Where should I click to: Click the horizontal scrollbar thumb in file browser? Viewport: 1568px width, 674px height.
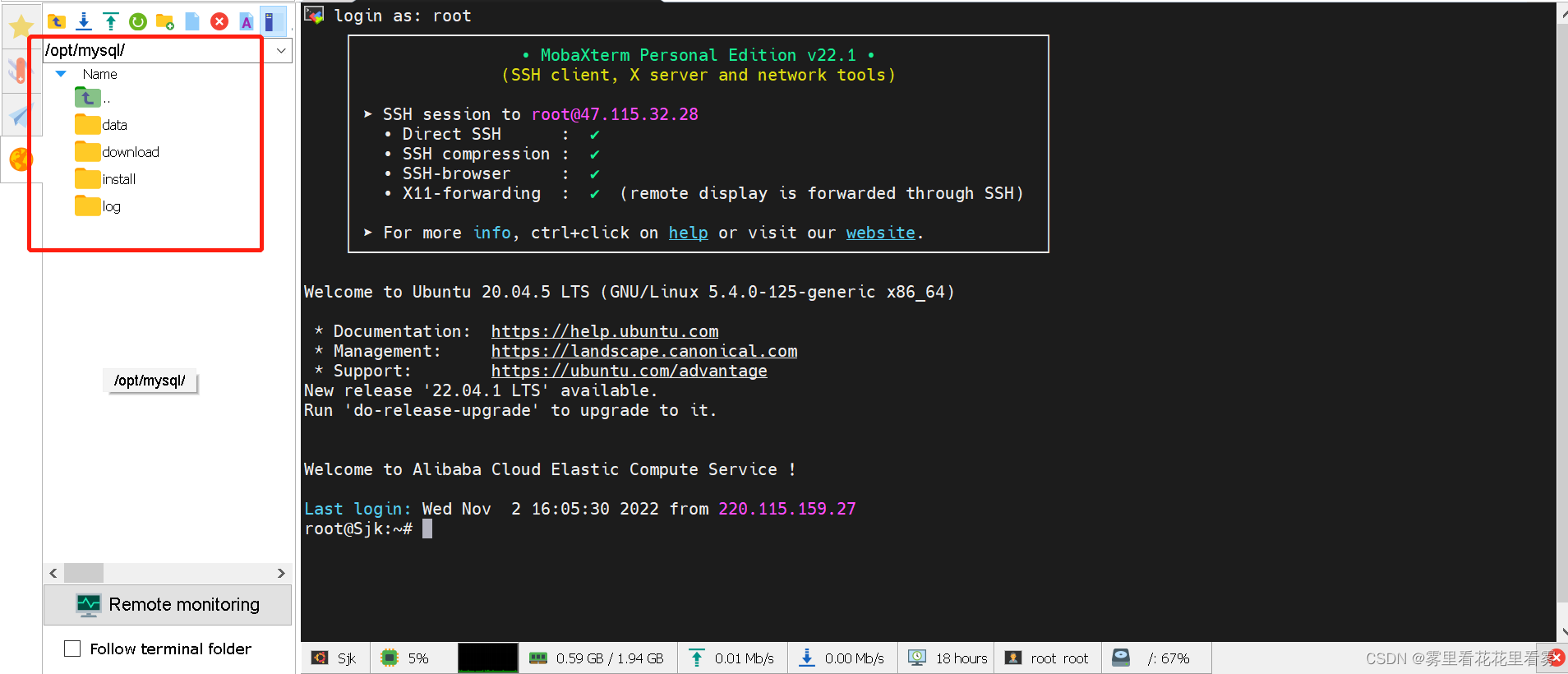[84, 573]
